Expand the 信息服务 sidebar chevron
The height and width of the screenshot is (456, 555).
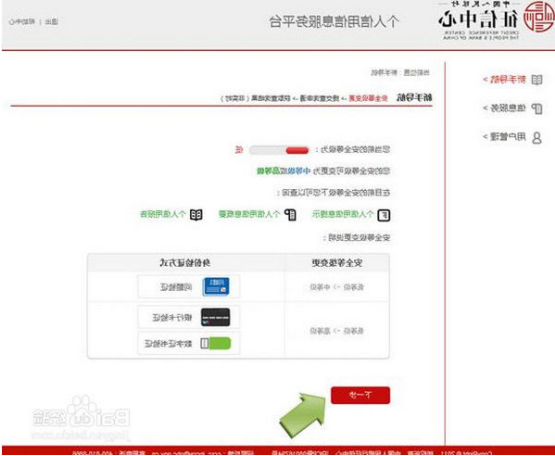pyautogui.click(x=485, y=108)
